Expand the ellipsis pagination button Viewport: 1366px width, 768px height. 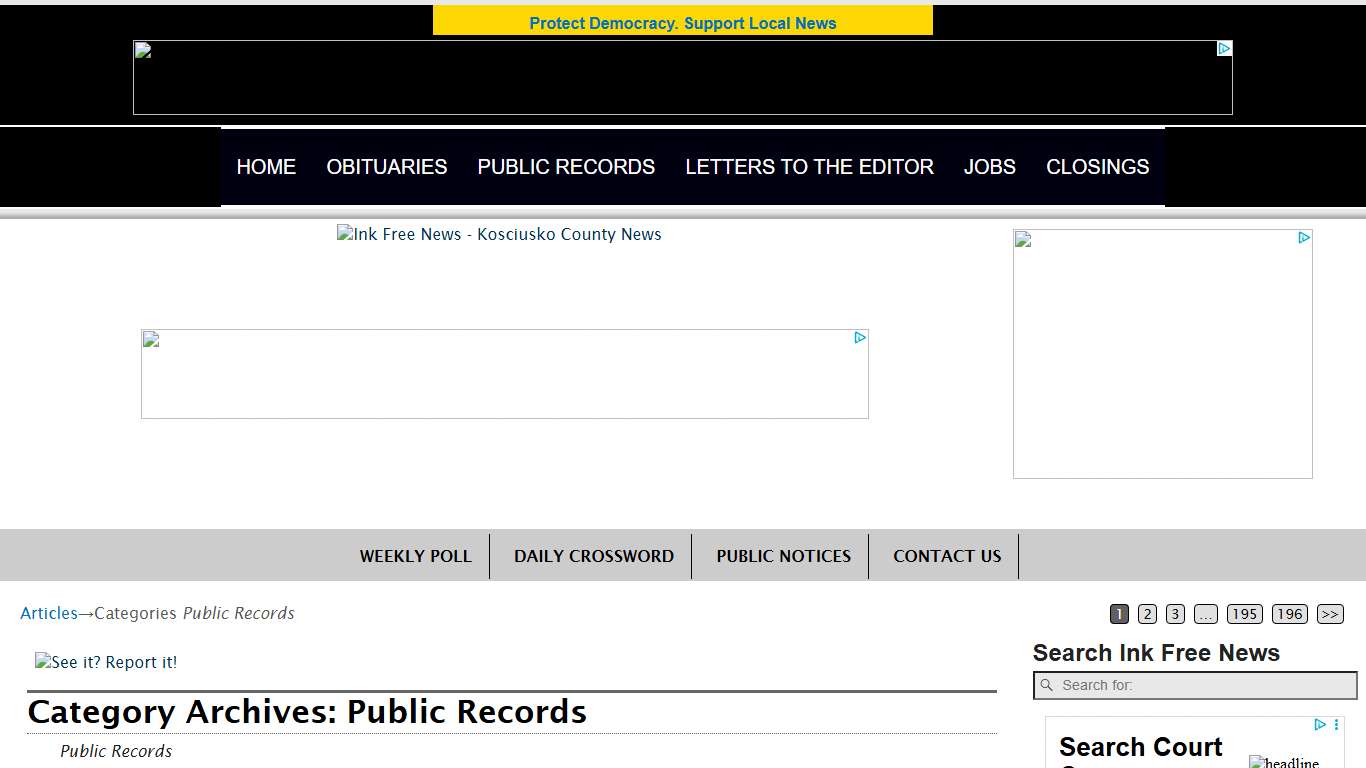(1206, 614)
